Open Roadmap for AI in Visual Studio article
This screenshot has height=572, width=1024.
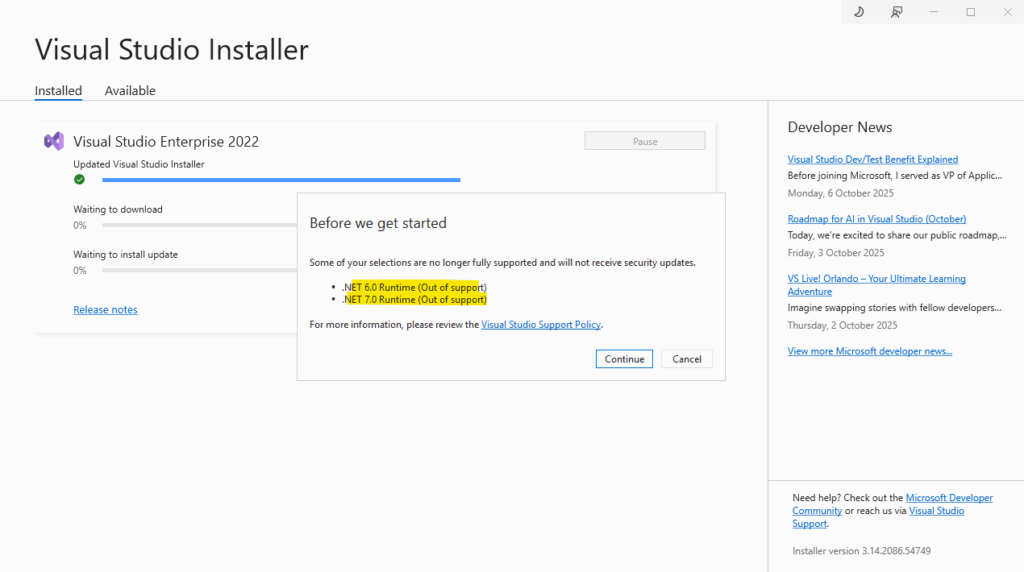tap(876, 219)
